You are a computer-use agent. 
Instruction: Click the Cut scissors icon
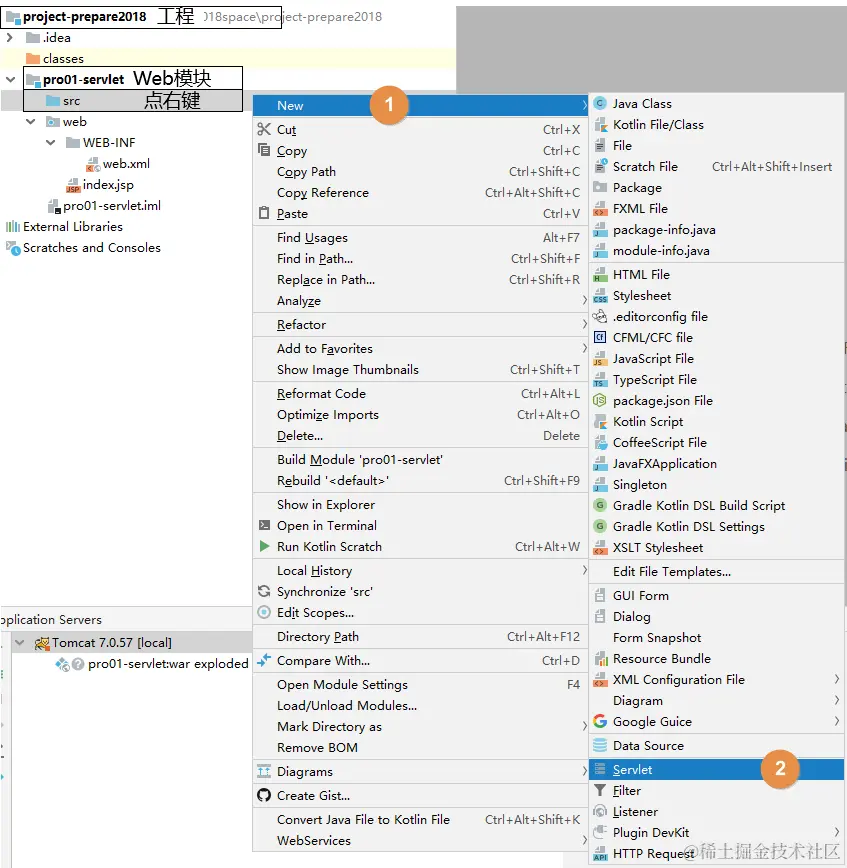click(264, 130)
